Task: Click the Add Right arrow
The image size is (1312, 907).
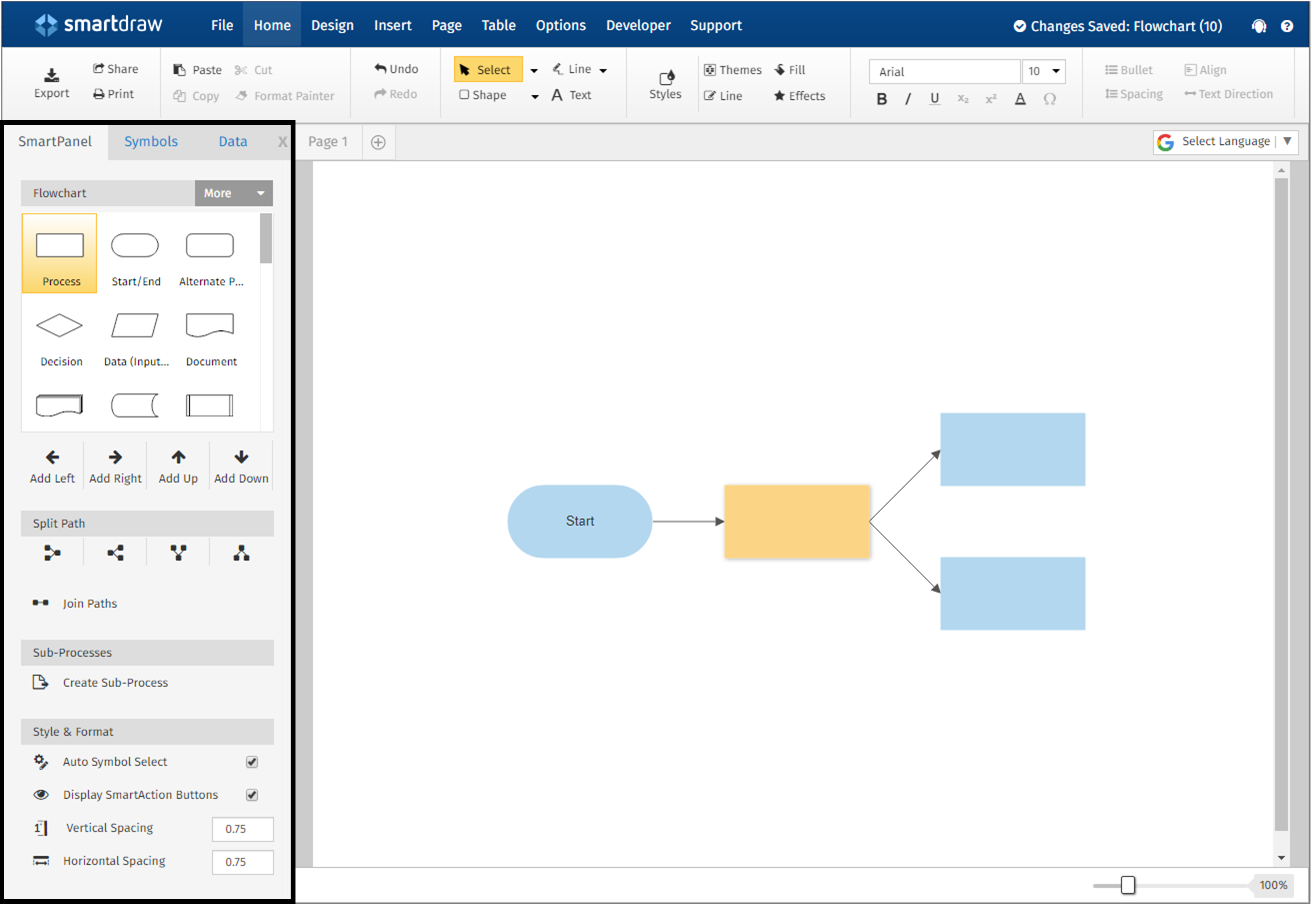Action: click(x=115, y=458)
